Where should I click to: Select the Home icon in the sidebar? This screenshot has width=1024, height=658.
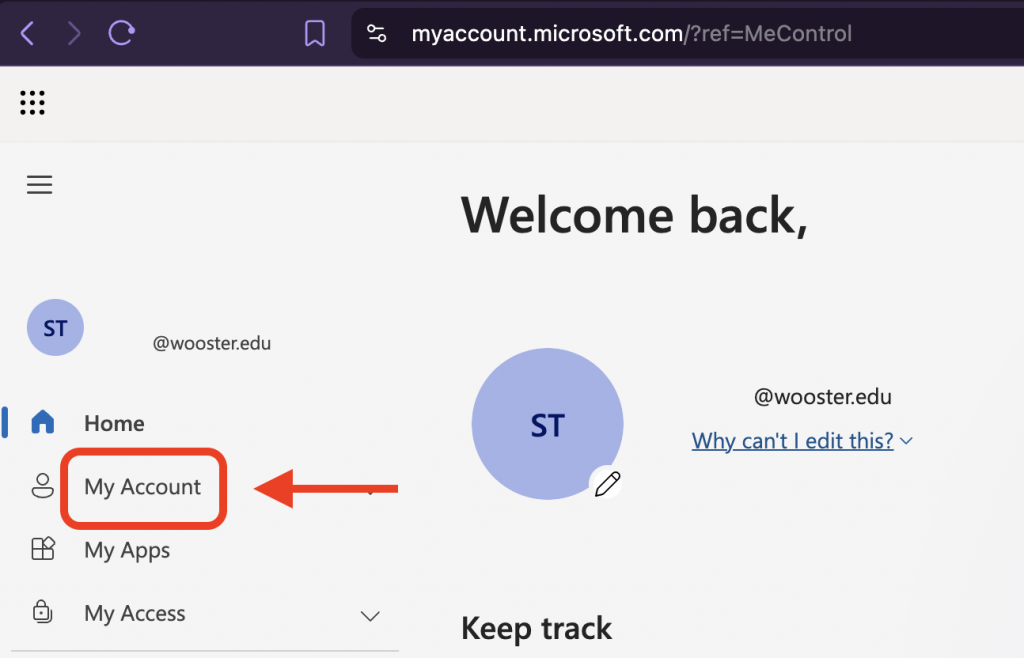pyautogui.click(x=43, y=422)
